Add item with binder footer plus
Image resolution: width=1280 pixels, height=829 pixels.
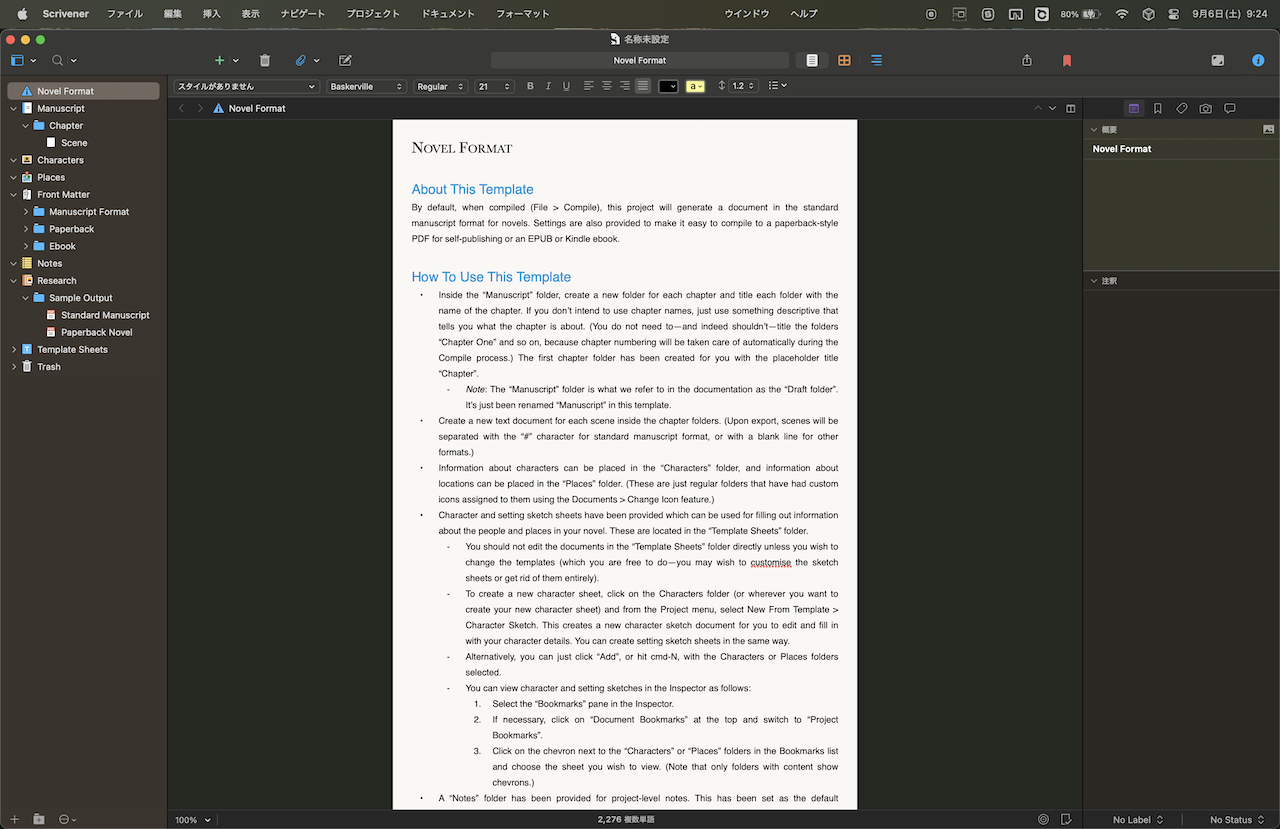(x=14, y=819)
